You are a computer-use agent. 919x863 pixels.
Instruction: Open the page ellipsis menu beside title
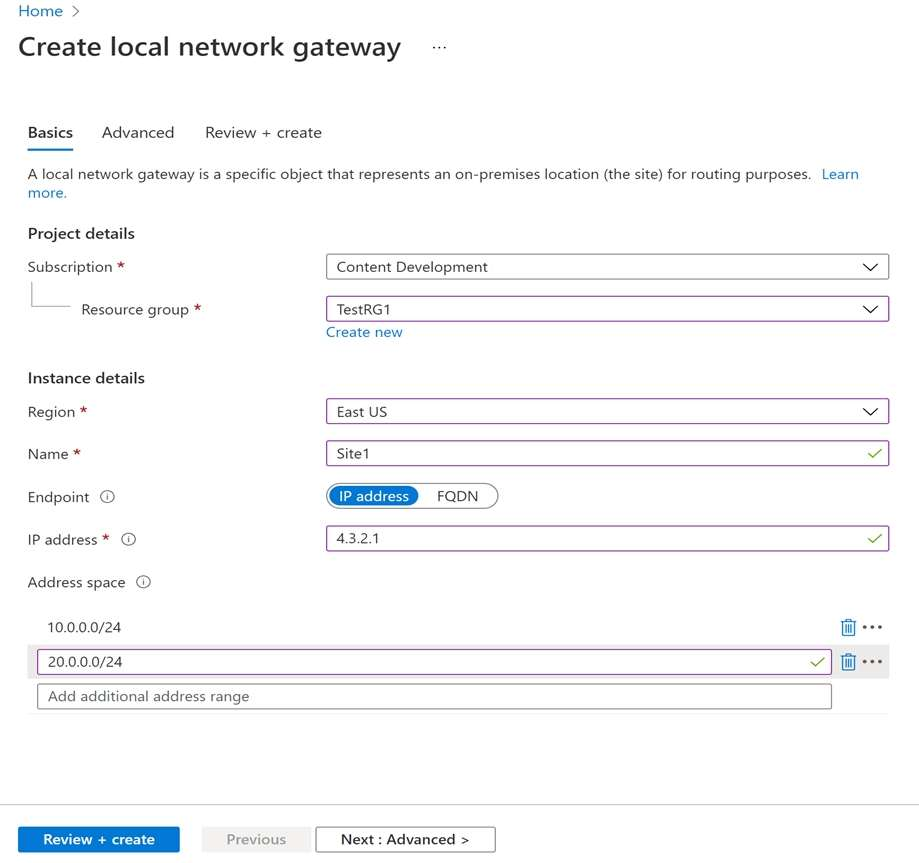point(439,47)
